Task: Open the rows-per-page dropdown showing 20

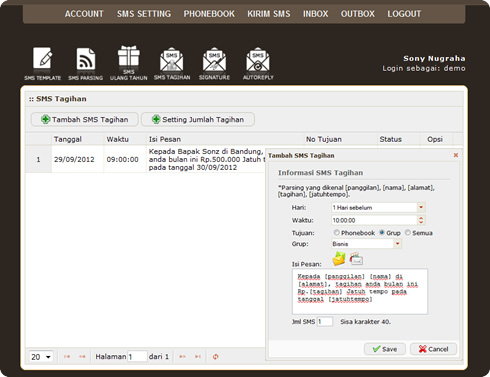Action: pyautogui.click(x=41, y=357)
